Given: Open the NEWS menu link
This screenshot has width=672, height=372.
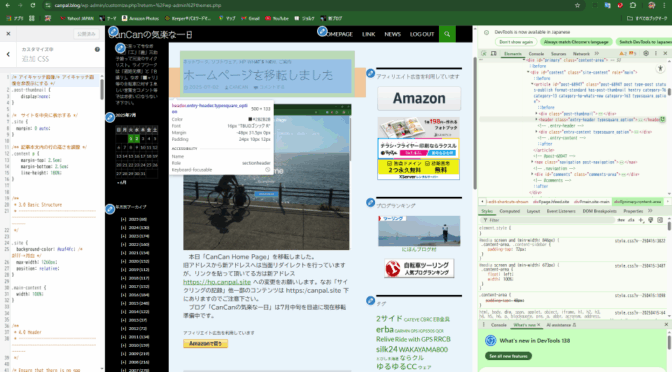Looking at the screenshot, I should coord(393,34).
